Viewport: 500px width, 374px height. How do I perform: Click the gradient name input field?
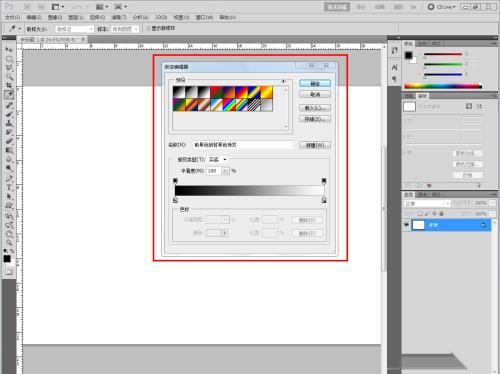243,145
